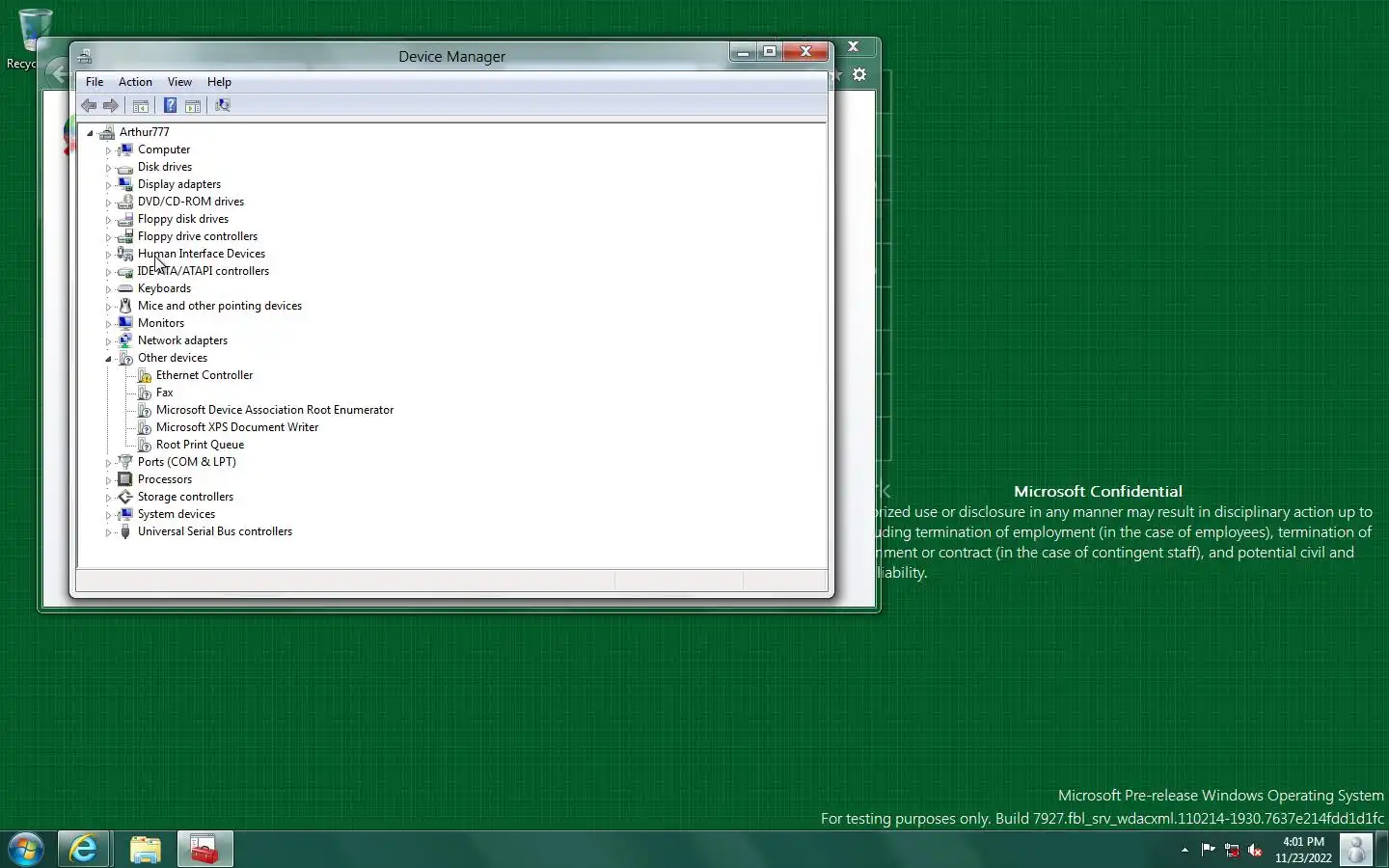1389x868 pixels.
Task: Collapse the Other devices category
Action: click(108, 359)
